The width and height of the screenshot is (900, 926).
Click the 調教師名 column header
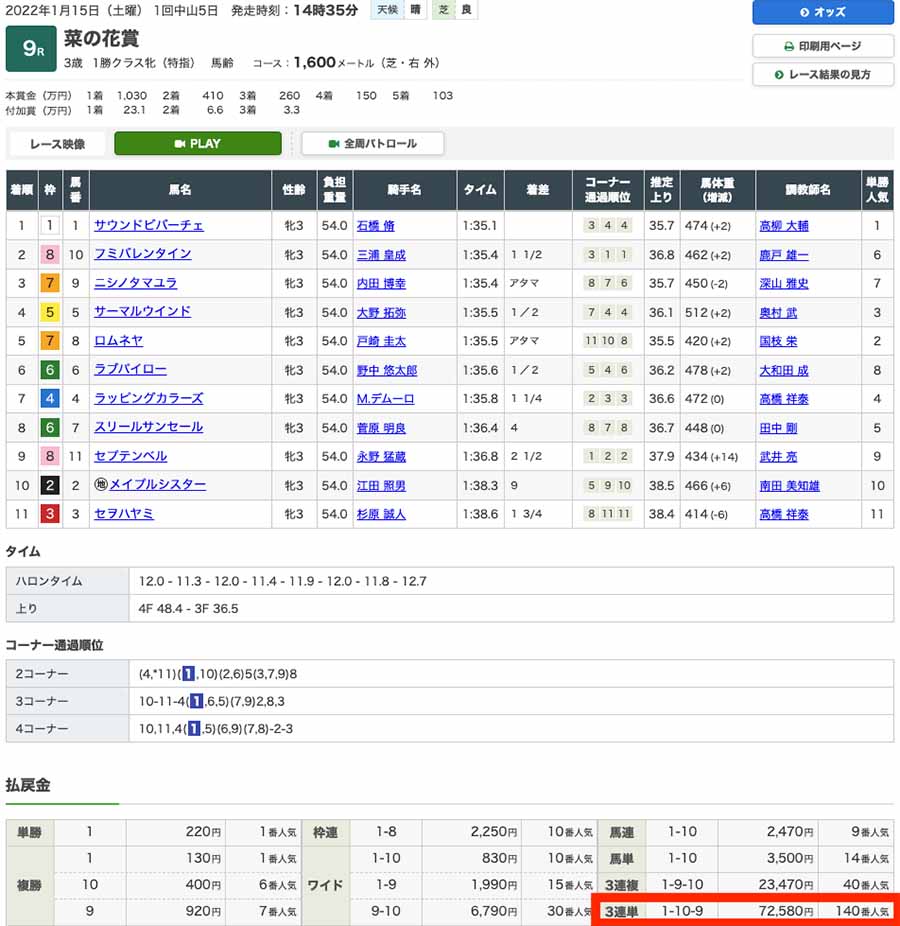808,190
